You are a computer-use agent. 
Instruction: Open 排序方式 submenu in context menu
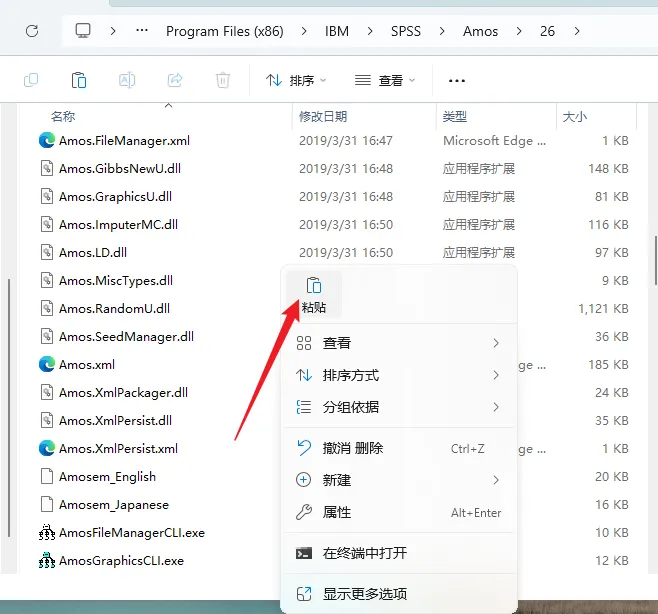click(x=399, y=375)
